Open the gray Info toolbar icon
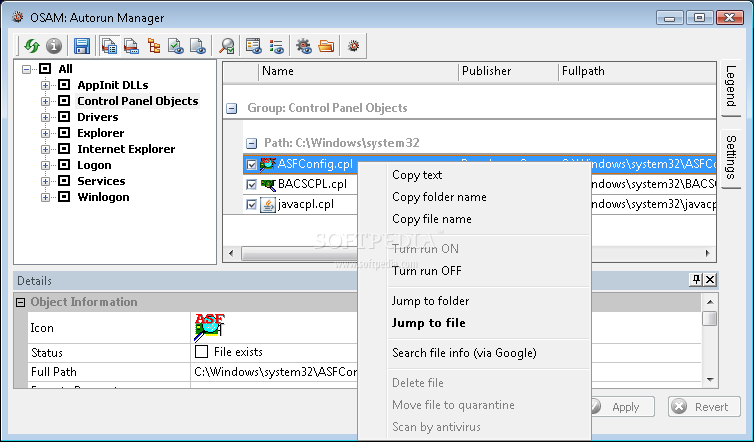 click(54, 46)
